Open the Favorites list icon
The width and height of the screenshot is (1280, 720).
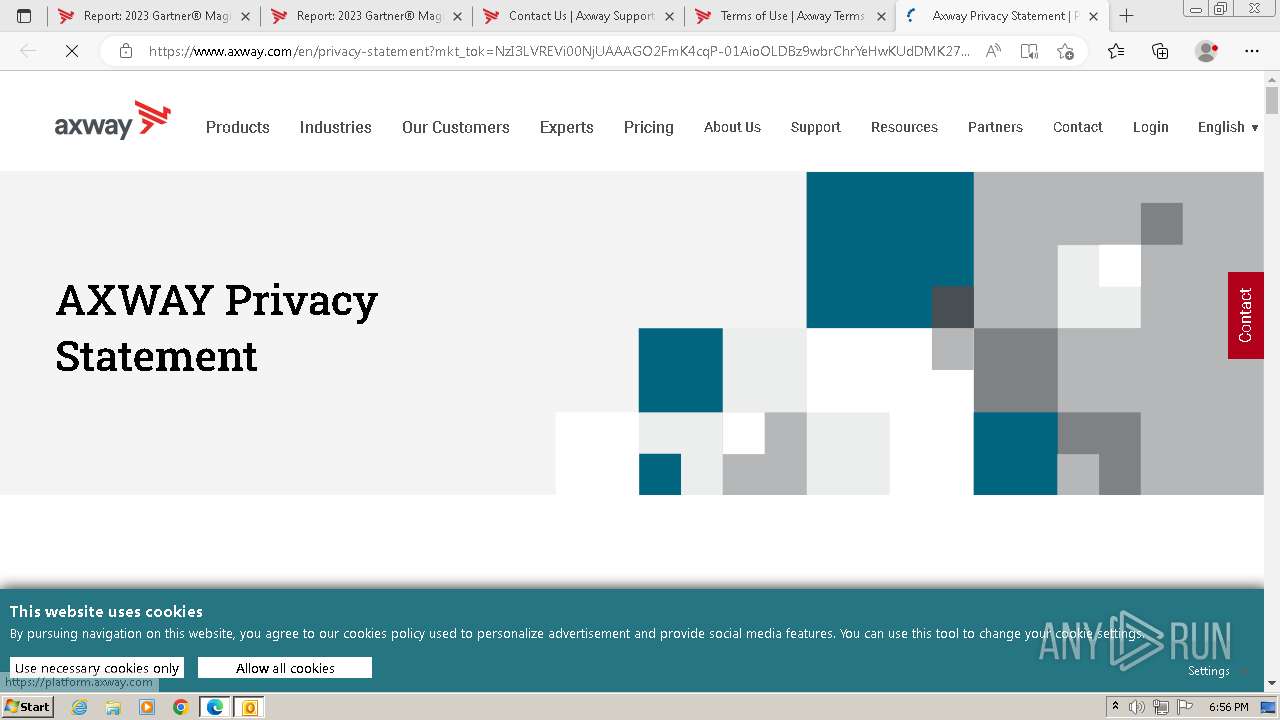tap(1116, 51)
